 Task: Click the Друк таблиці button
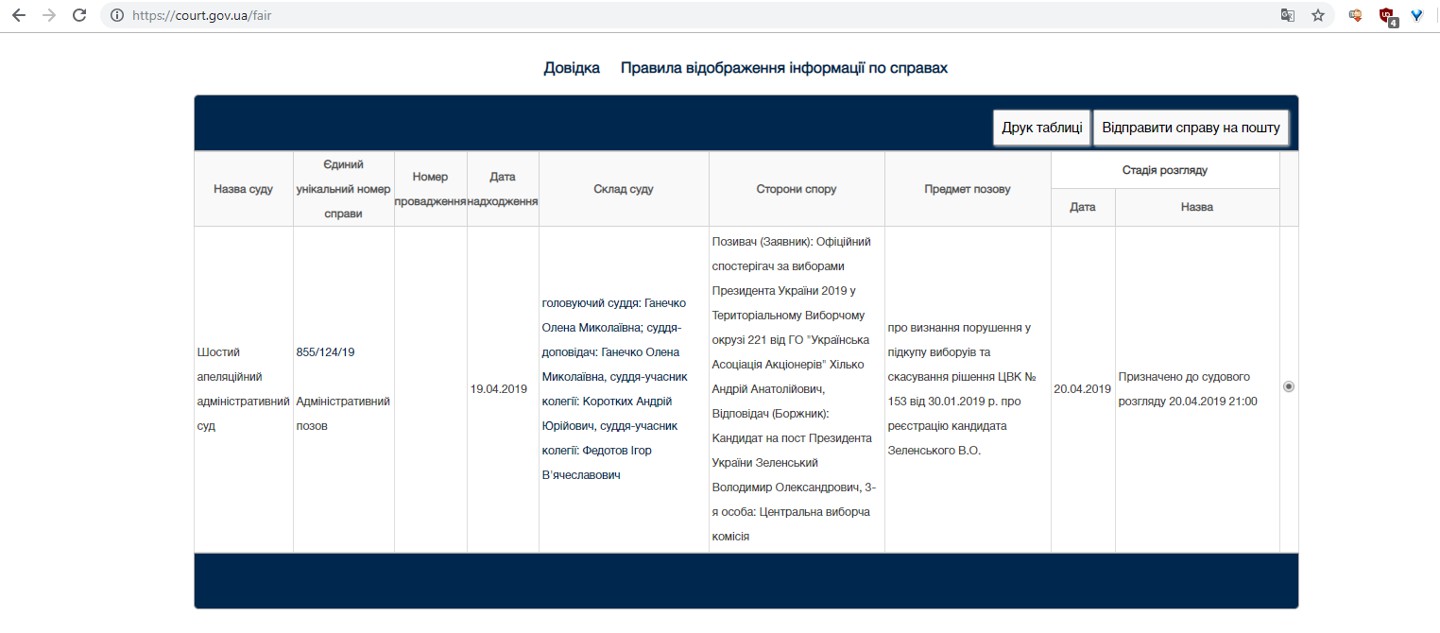pyautogui.click(x=1042, y=128)
